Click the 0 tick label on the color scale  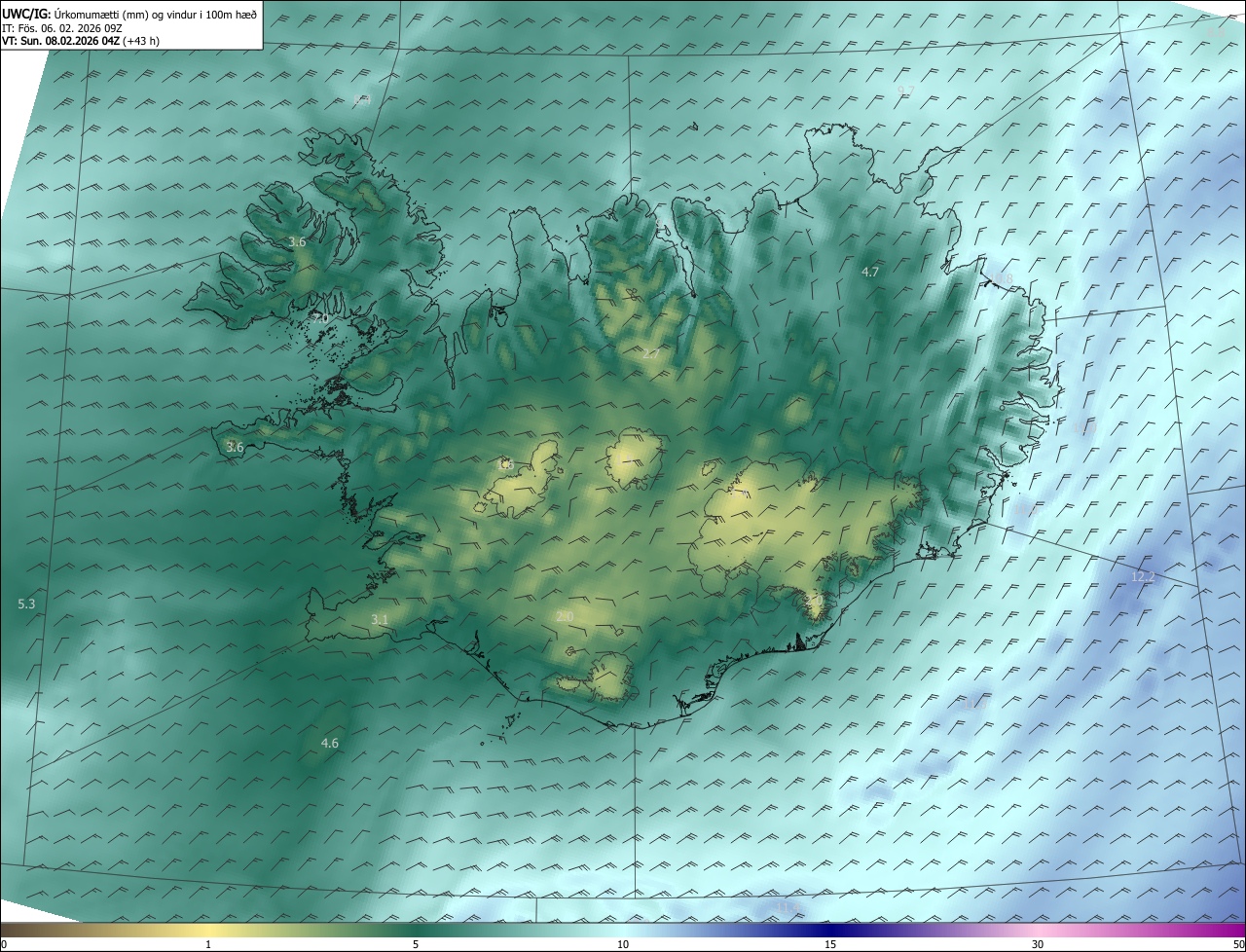pos(4,945)
